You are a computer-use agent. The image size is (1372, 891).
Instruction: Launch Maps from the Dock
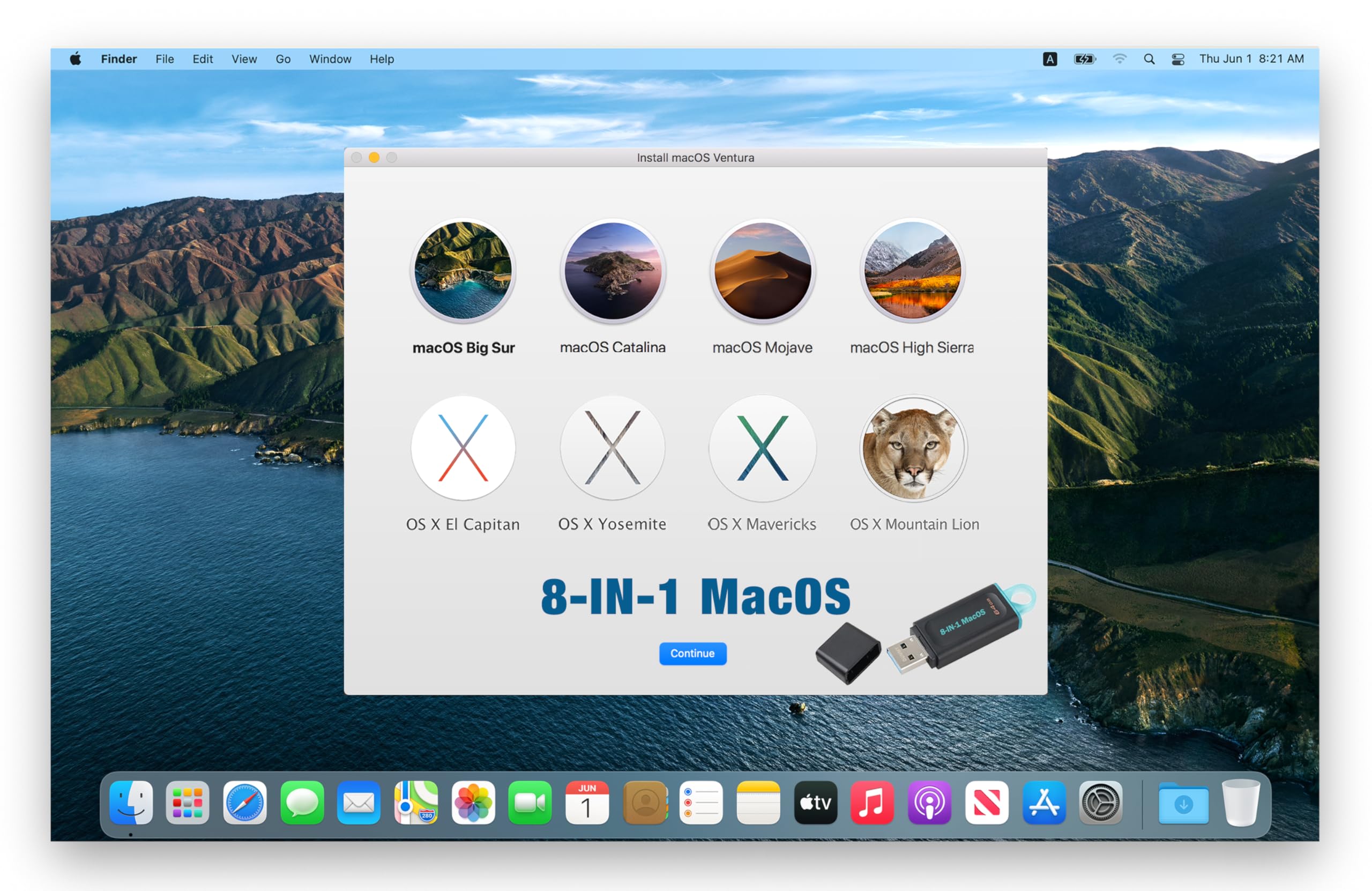point(416,803)
